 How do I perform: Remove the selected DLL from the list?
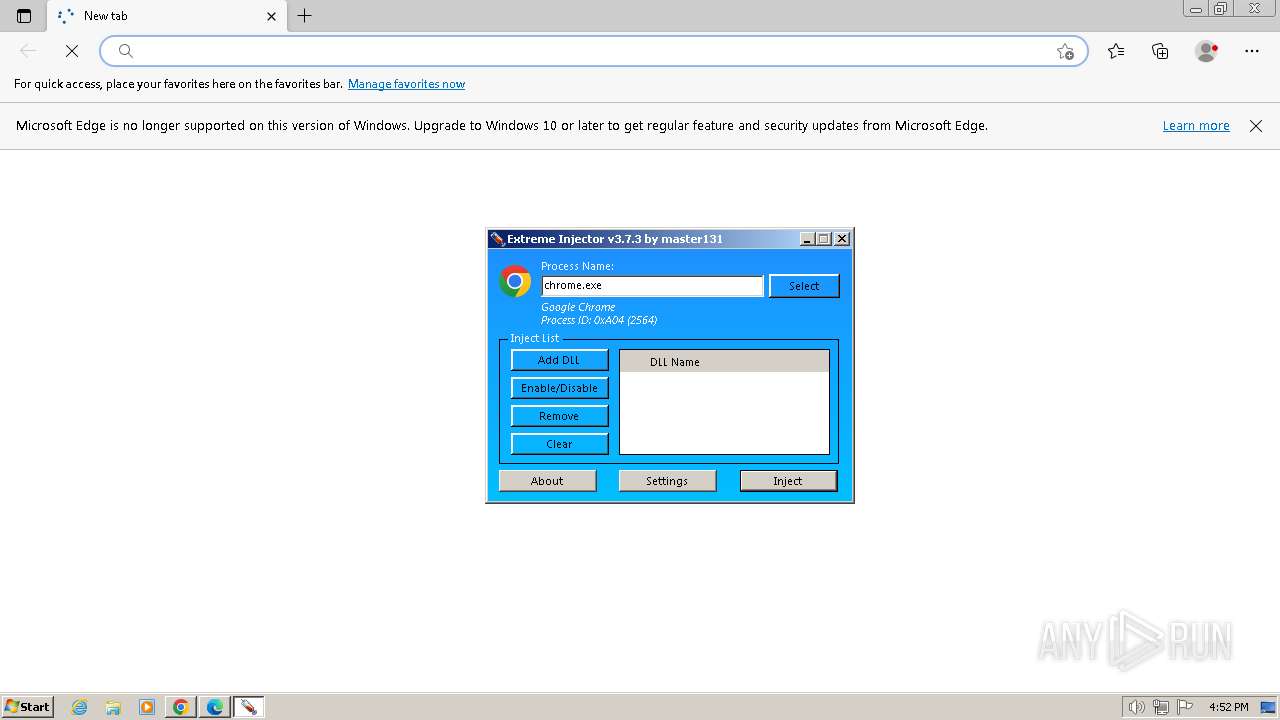tap(559, 416)
